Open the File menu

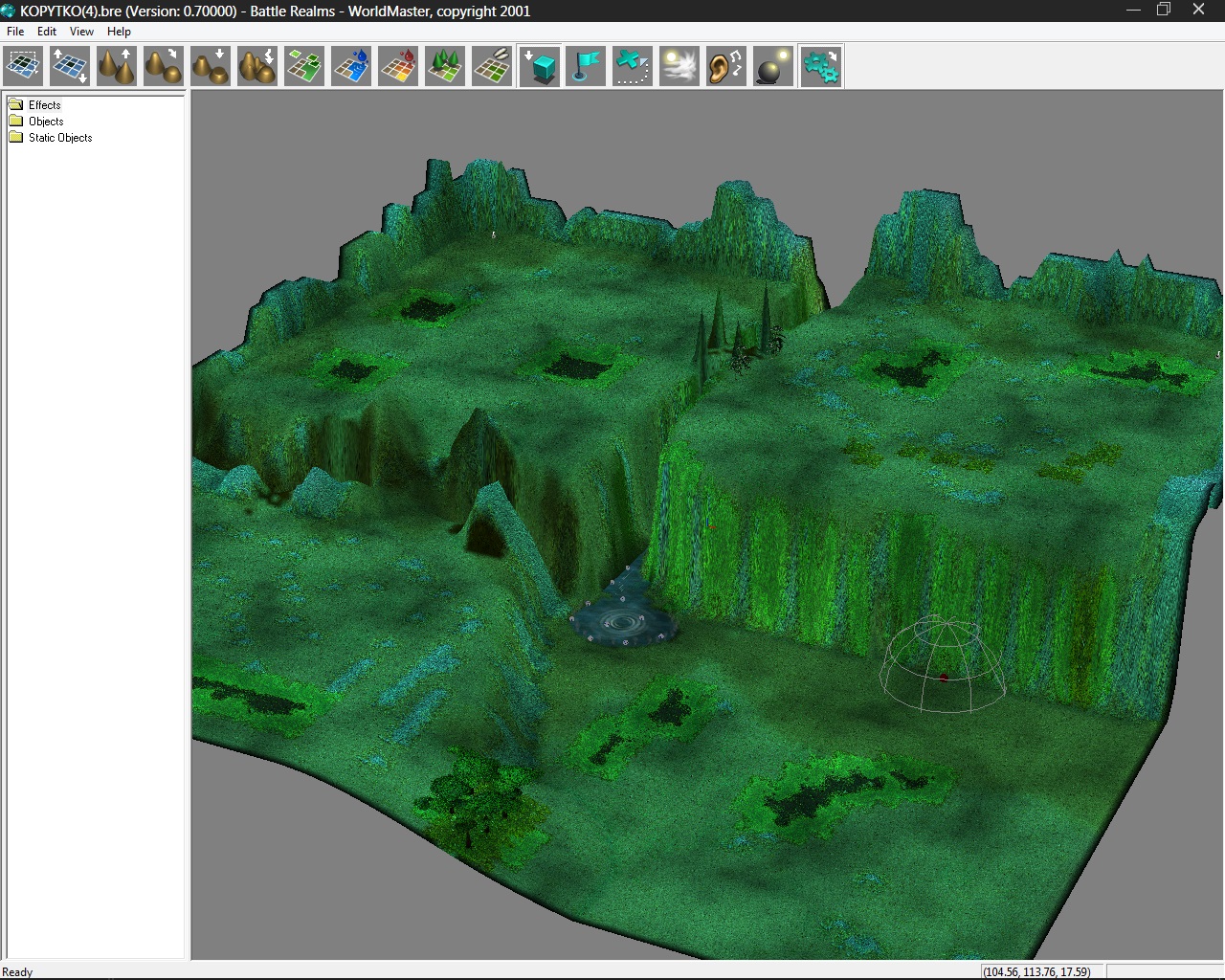click(x=15, y=32)
